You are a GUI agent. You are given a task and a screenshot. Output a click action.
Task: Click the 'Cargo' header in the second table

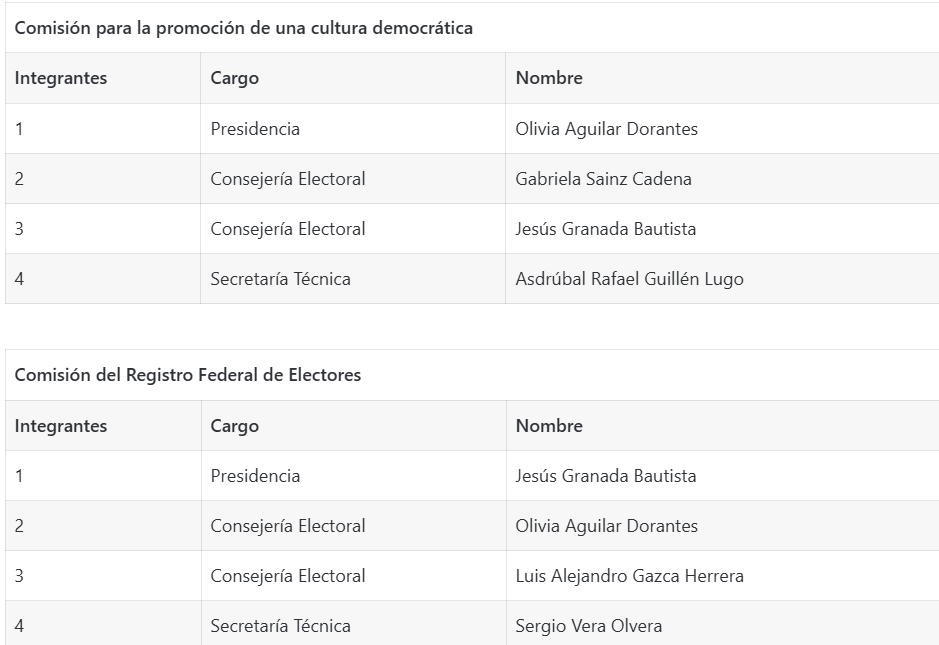pyautogui.click(x=234, y=426)
